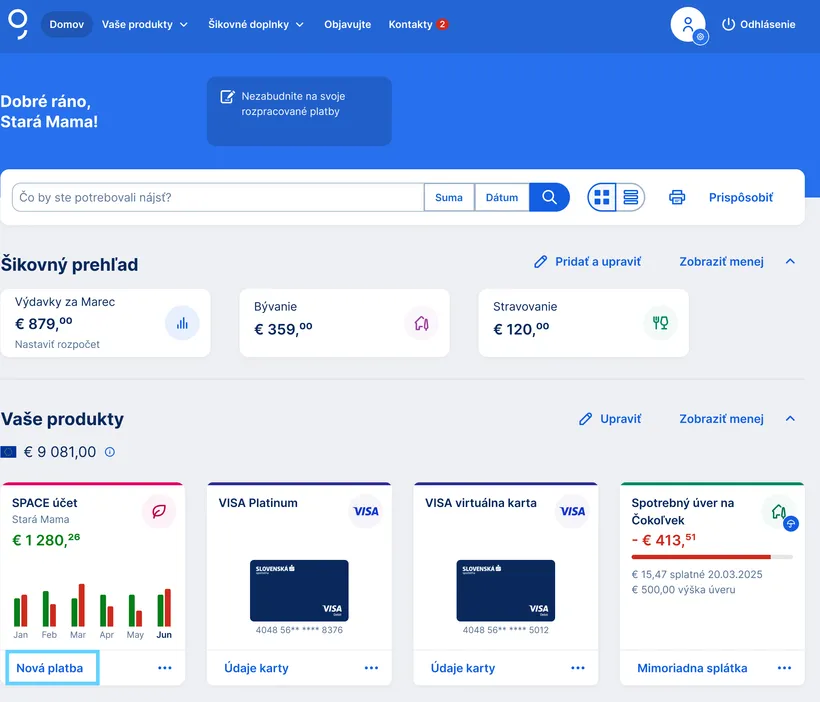
Task: Toggle the Suma search filter
Action: coord(449,197)
